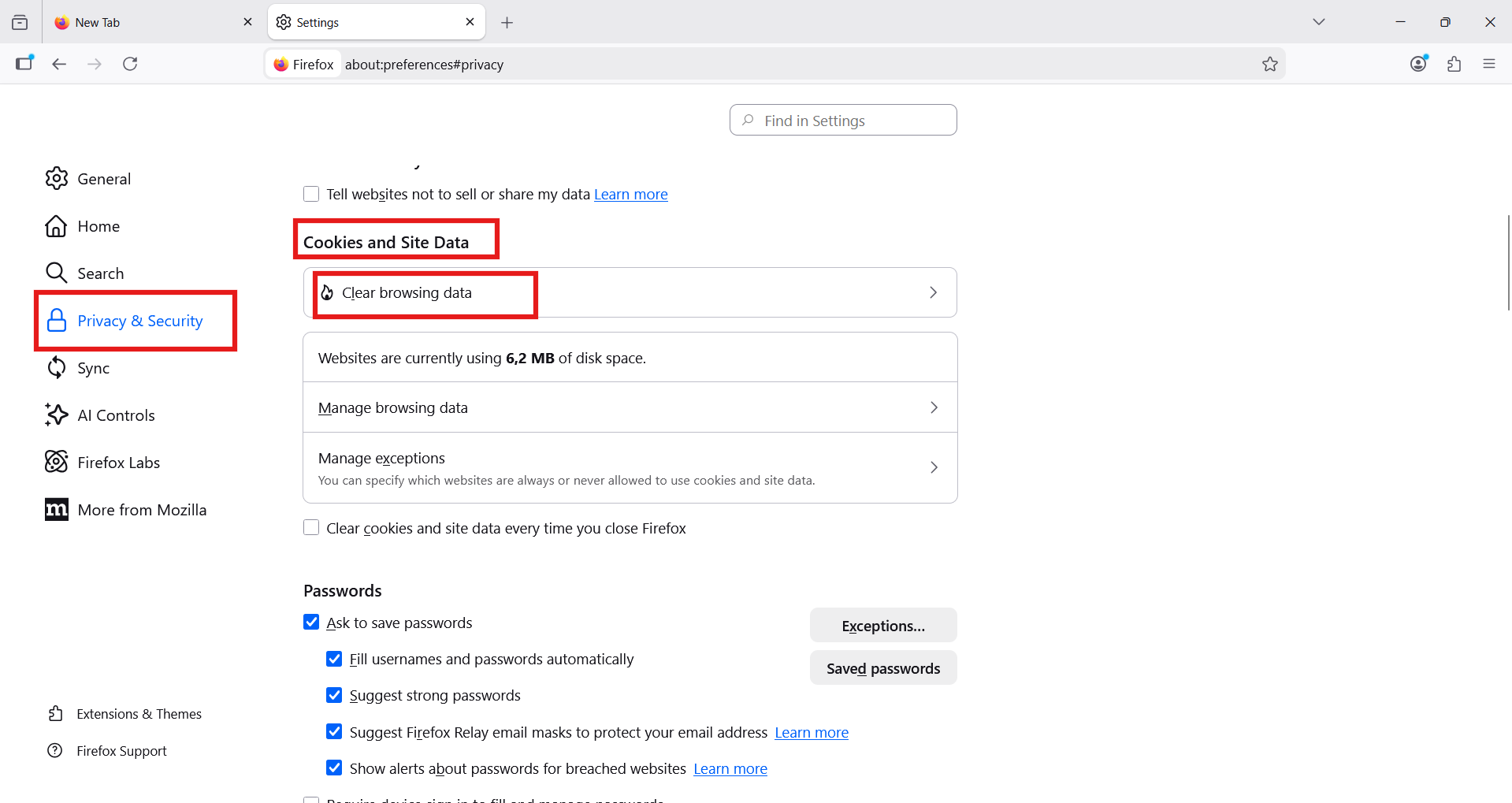
Task: Open the Firefox Labs icon
Action: [x=56, y=463]
